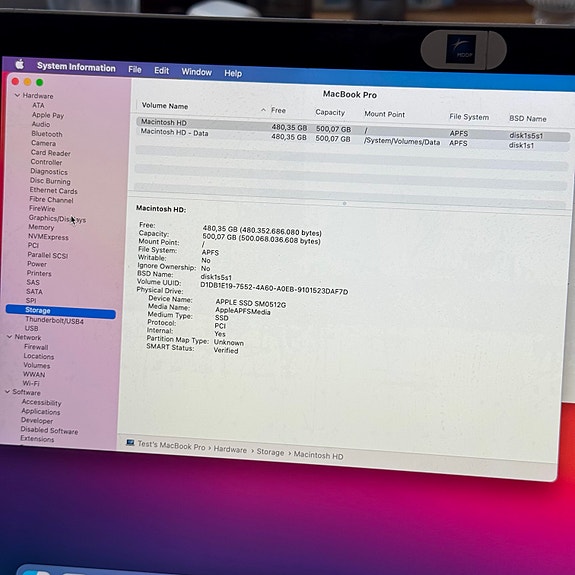Select Card Reader in the sidebar

pos(51,153)
